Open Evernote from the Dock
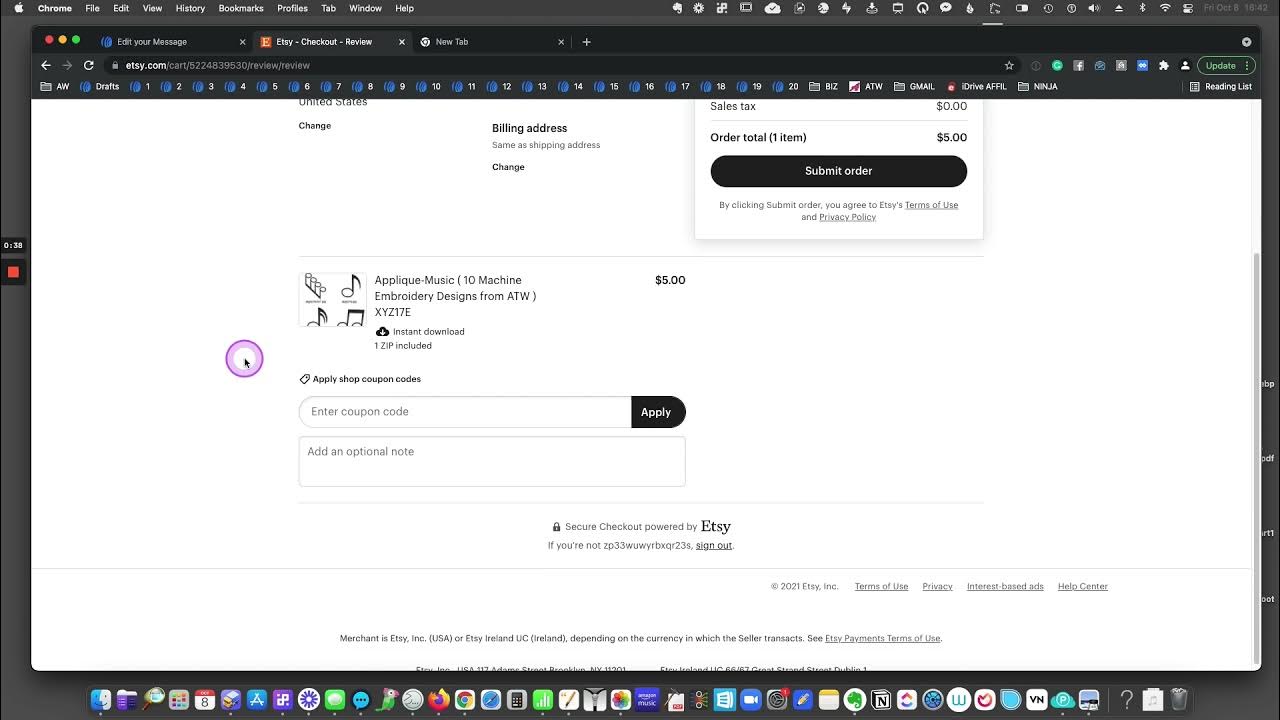The image size is (1280, 720). [x=855, y=700]
